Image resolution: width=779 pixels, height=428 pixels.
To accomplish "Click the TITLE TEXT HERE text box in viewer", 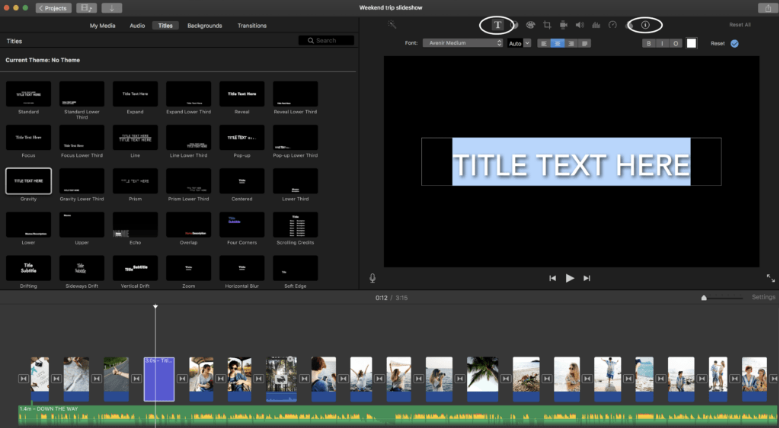I will (571, 162).
